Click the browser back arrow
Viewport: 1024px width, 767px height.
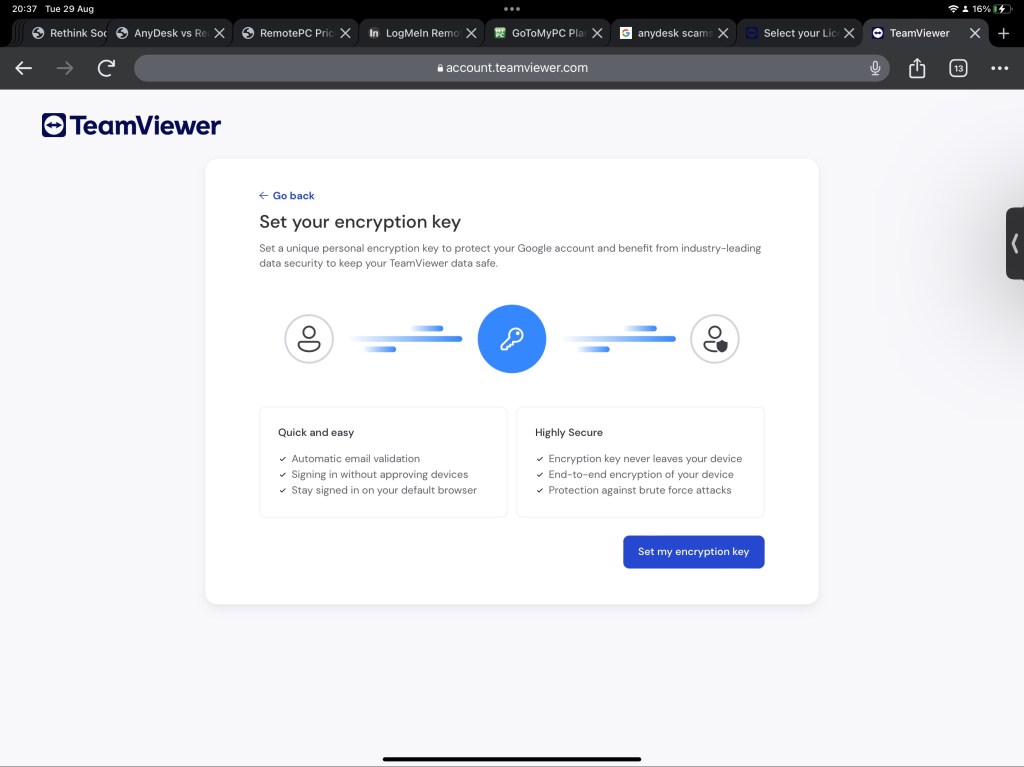click(x=24, y=68)
